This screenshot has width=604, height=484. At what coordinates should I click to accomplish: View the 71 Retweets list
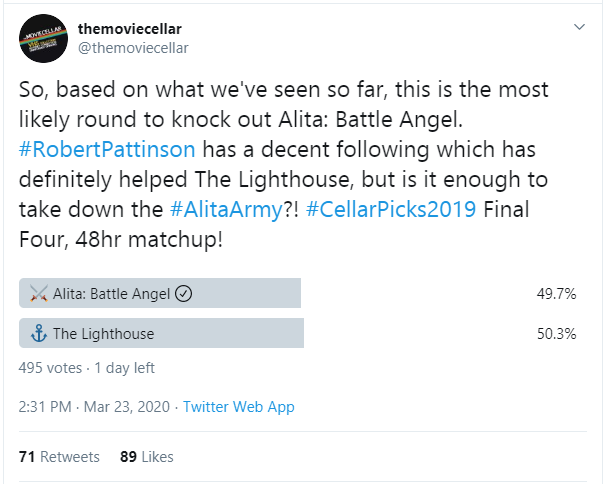pos(59,456)
